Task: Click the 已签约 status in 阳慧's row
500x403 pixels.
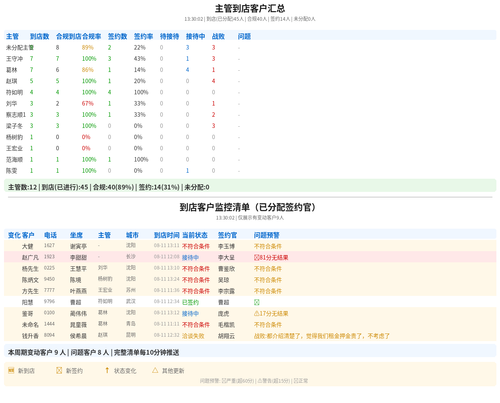Action: pyautogui.click(x=190, y=302)
